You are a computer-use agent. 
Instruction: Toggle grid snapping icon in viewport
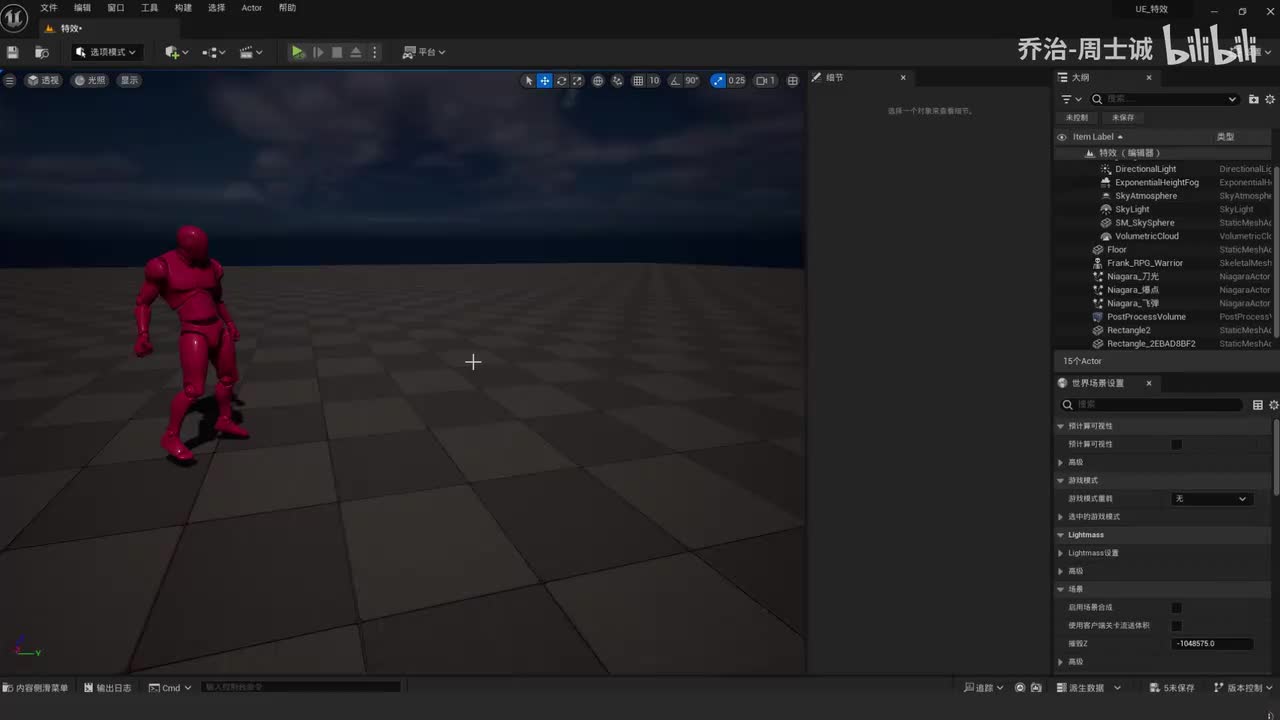point(638,81)
